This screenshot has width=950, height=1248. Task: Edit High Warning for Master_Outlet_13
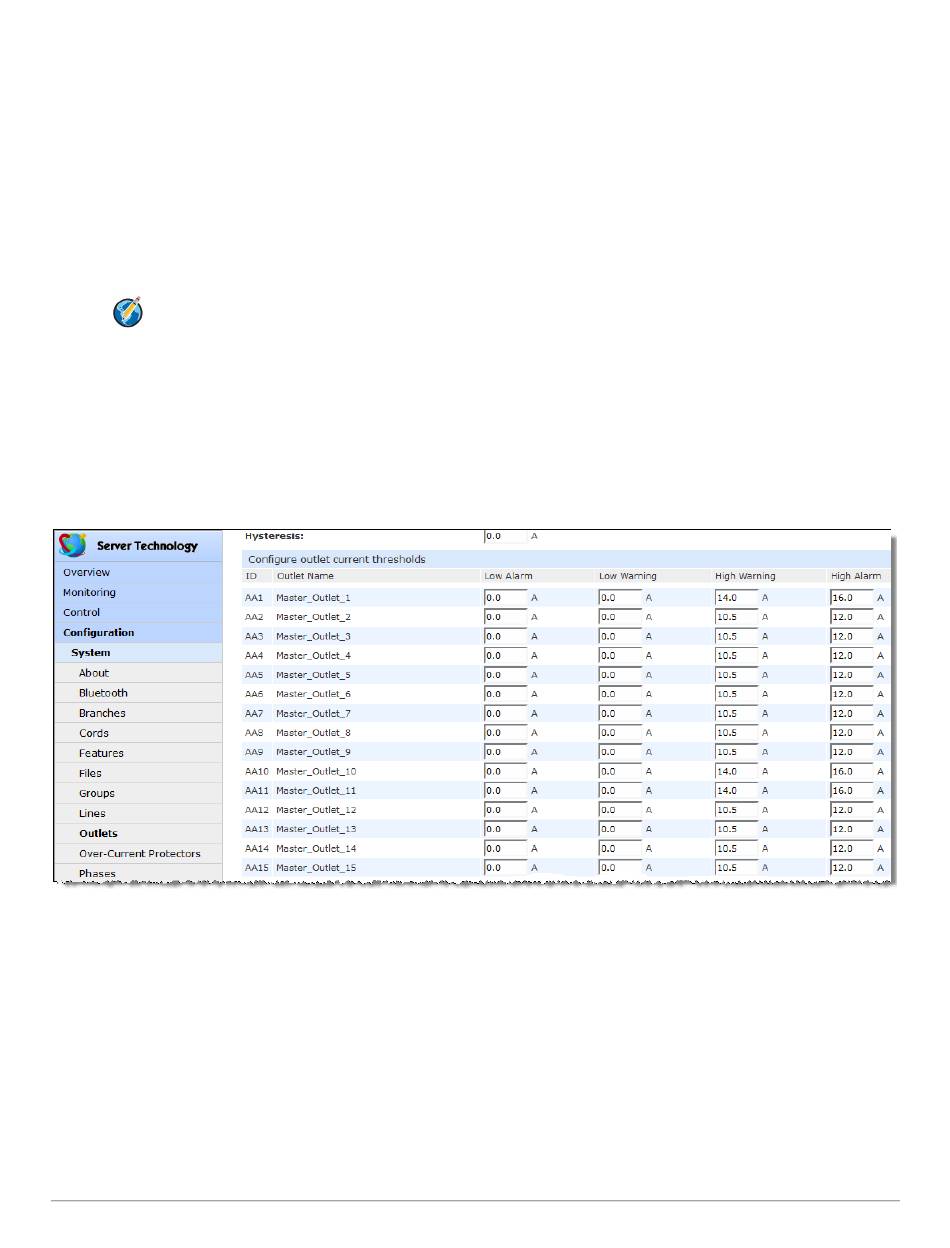point(736,829)
